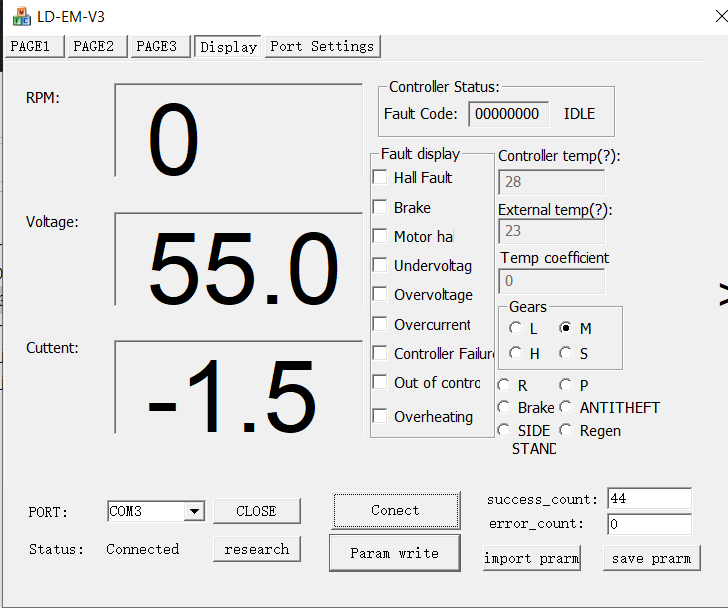Screen dimensions: 728x608
Task: Click the LD-EM-V3 app icon in title bar
Action: click(21, 16)
